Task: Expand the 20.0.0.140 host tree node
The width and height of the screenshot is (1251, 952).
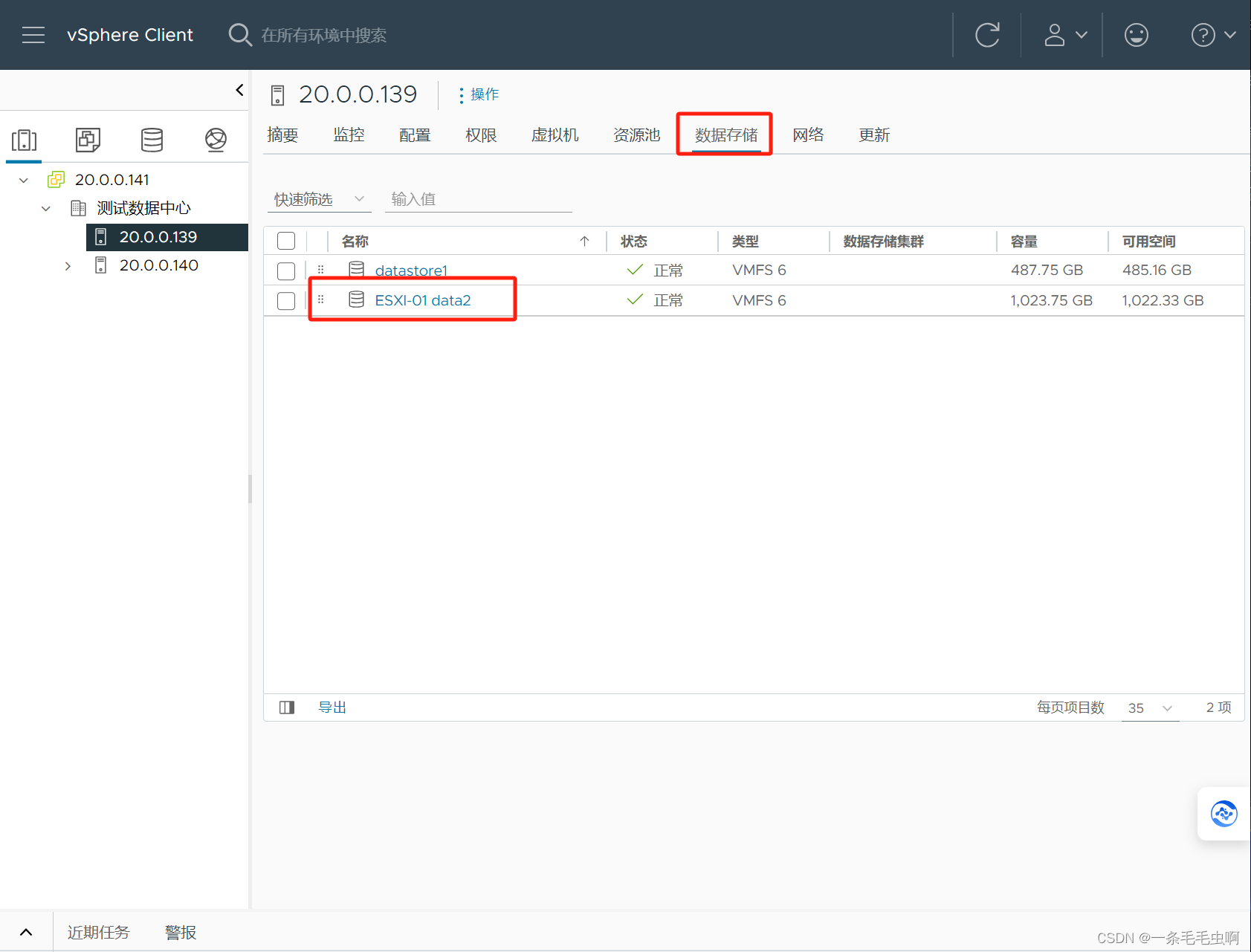Action: tap(68, 265)
